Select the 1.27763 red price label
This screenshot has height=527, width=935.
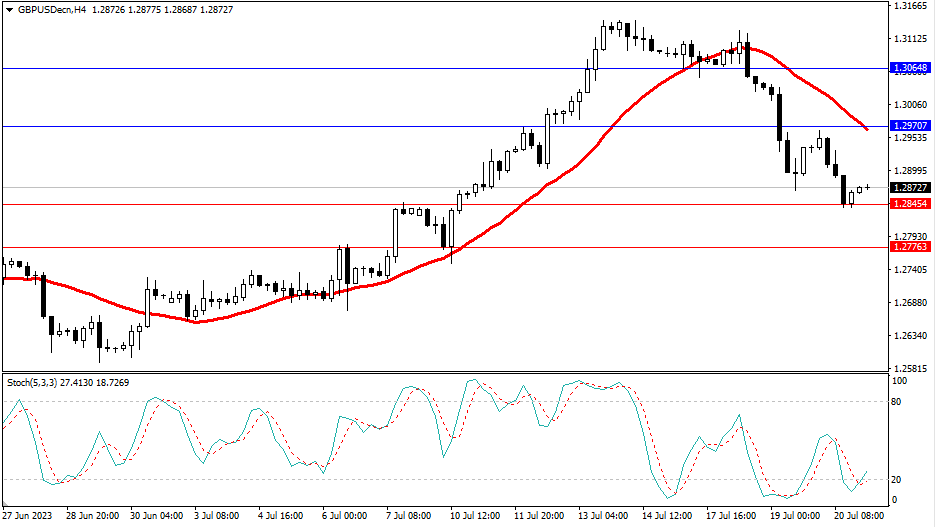[x=910, y=246]
